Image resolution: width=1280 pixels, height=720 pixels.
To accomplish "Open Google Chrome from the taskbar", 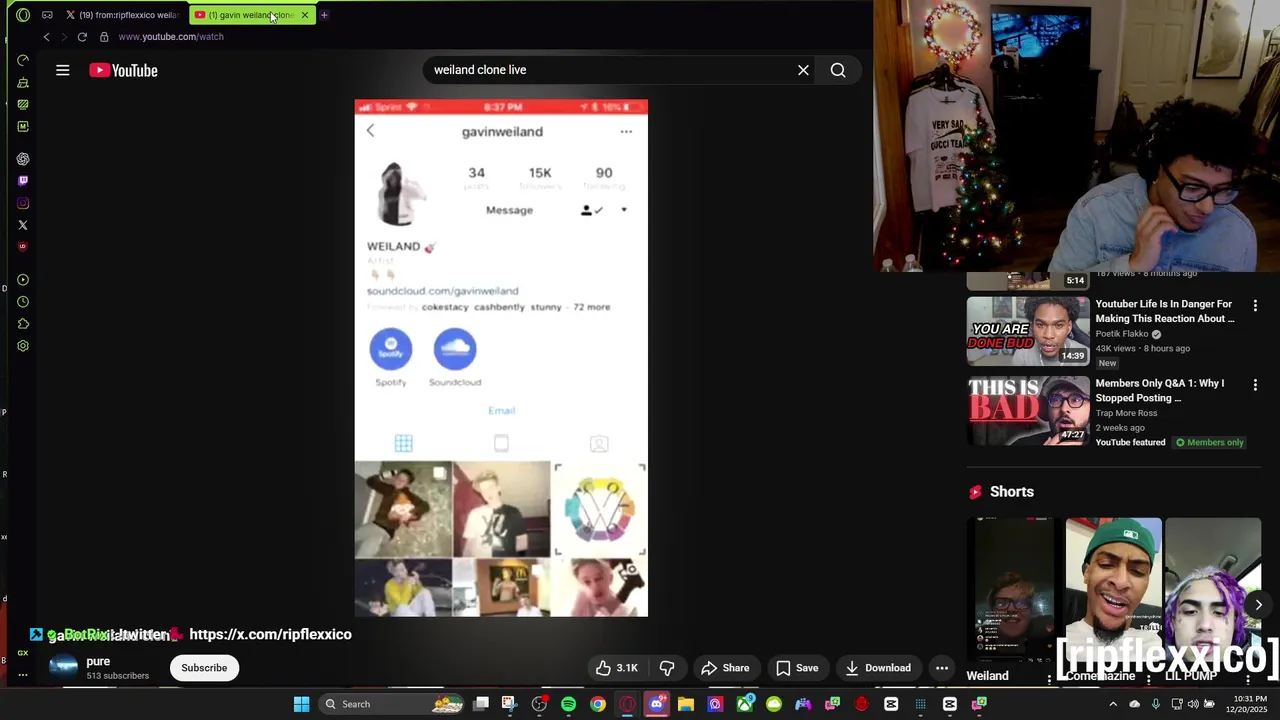I will pyautogui.click(x=597, y=704).
